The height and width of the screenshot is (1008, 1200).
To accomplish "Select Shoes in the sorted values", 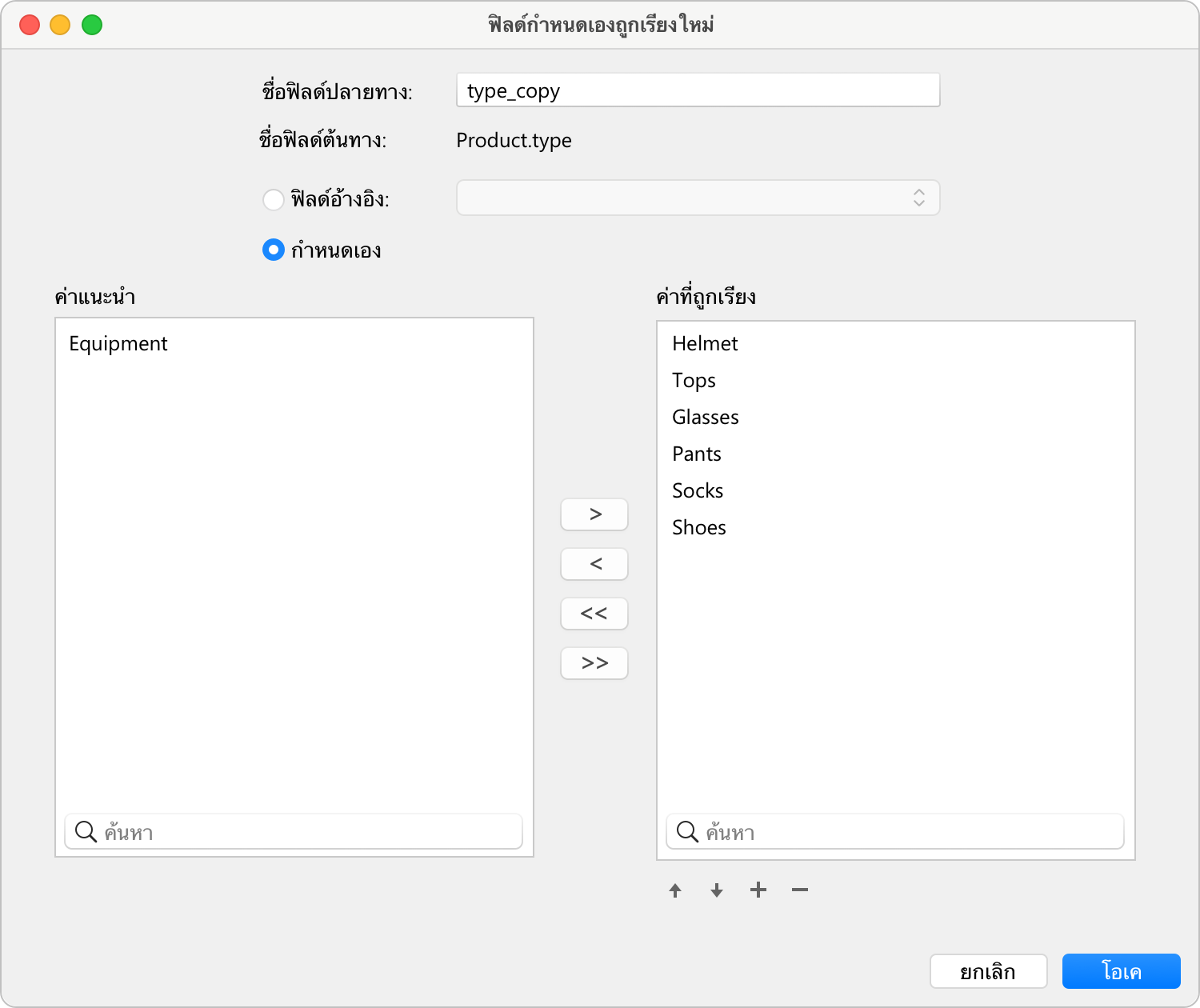I will coord(699,528).
